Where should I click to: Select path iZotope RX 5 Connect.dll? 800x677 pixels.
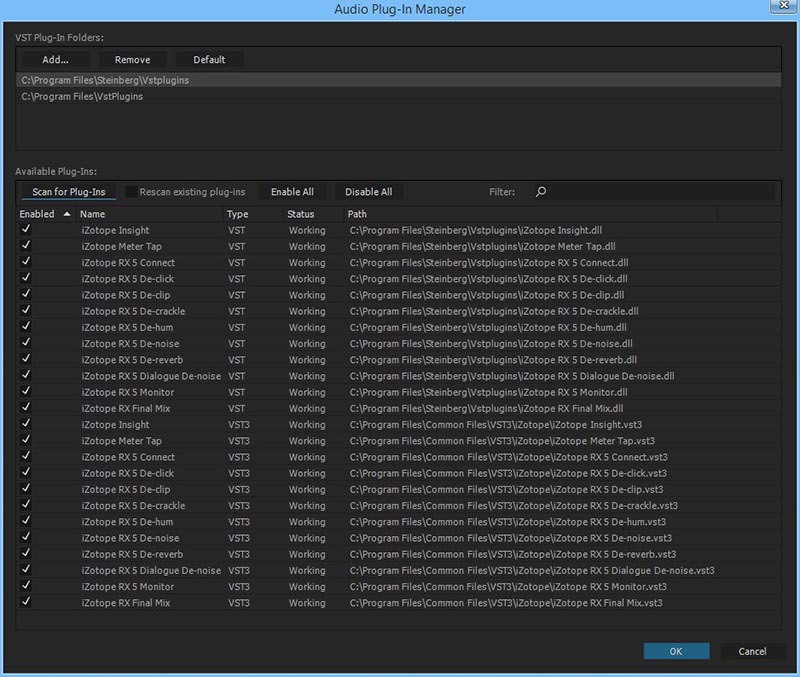pyautogui.click(x=489, y=263)
